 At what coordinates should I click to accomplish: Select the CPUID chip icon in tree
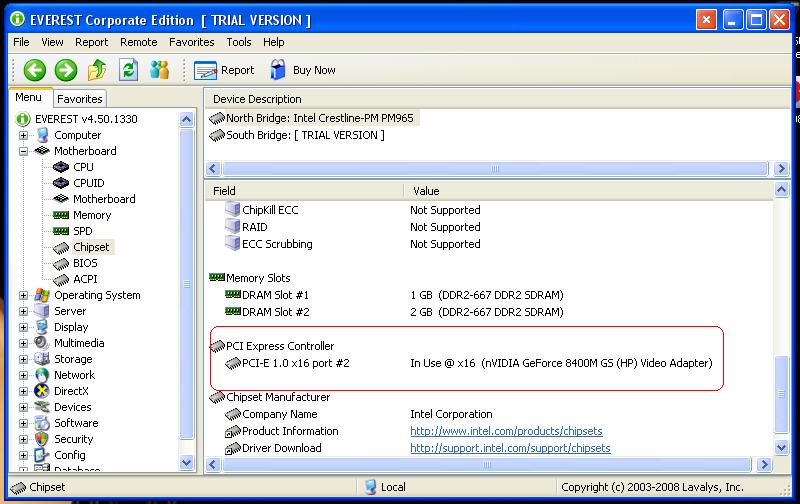(61, 183)
